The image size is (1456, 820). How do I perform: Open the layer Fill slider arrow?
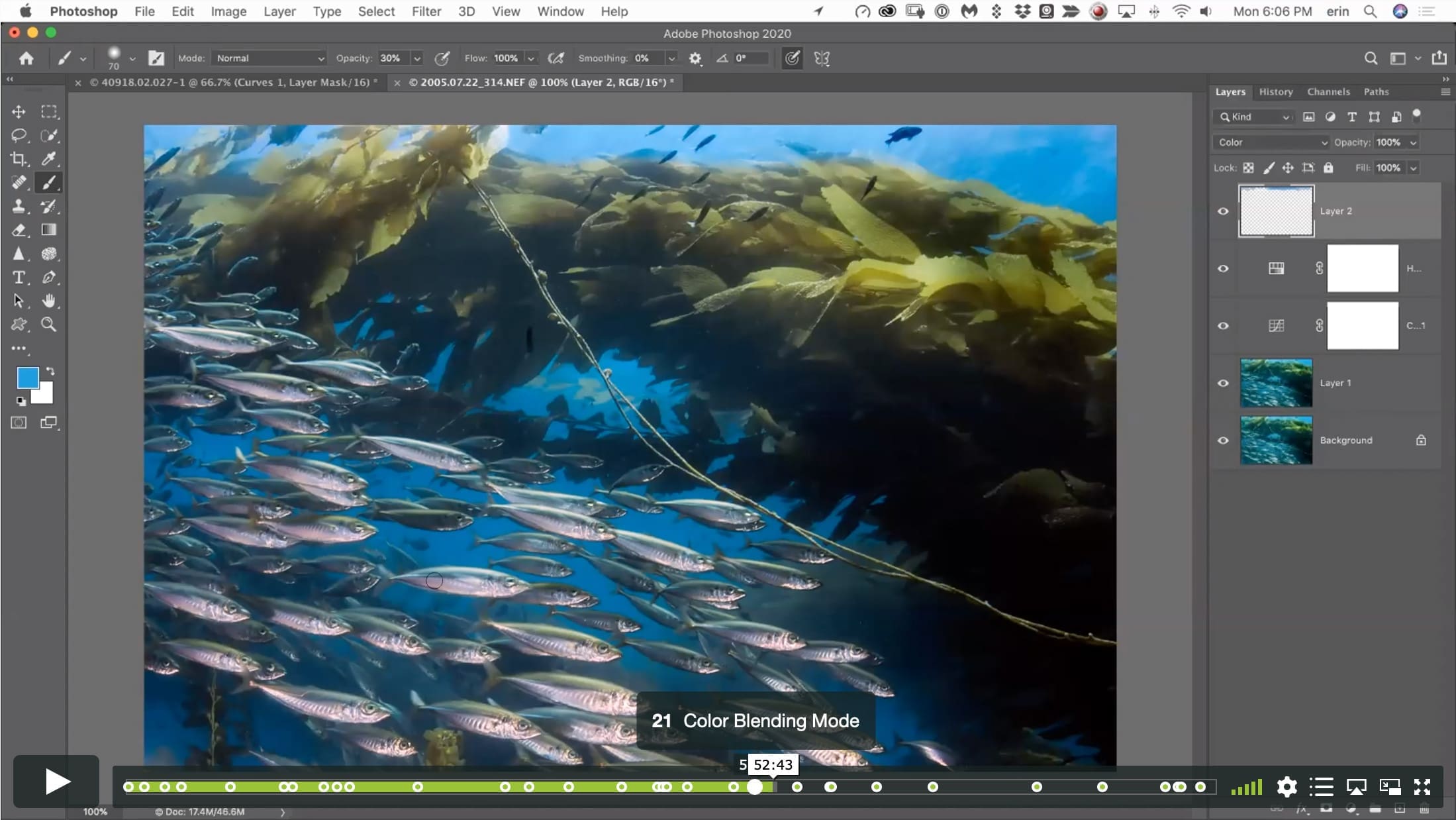click(1413, 168)
